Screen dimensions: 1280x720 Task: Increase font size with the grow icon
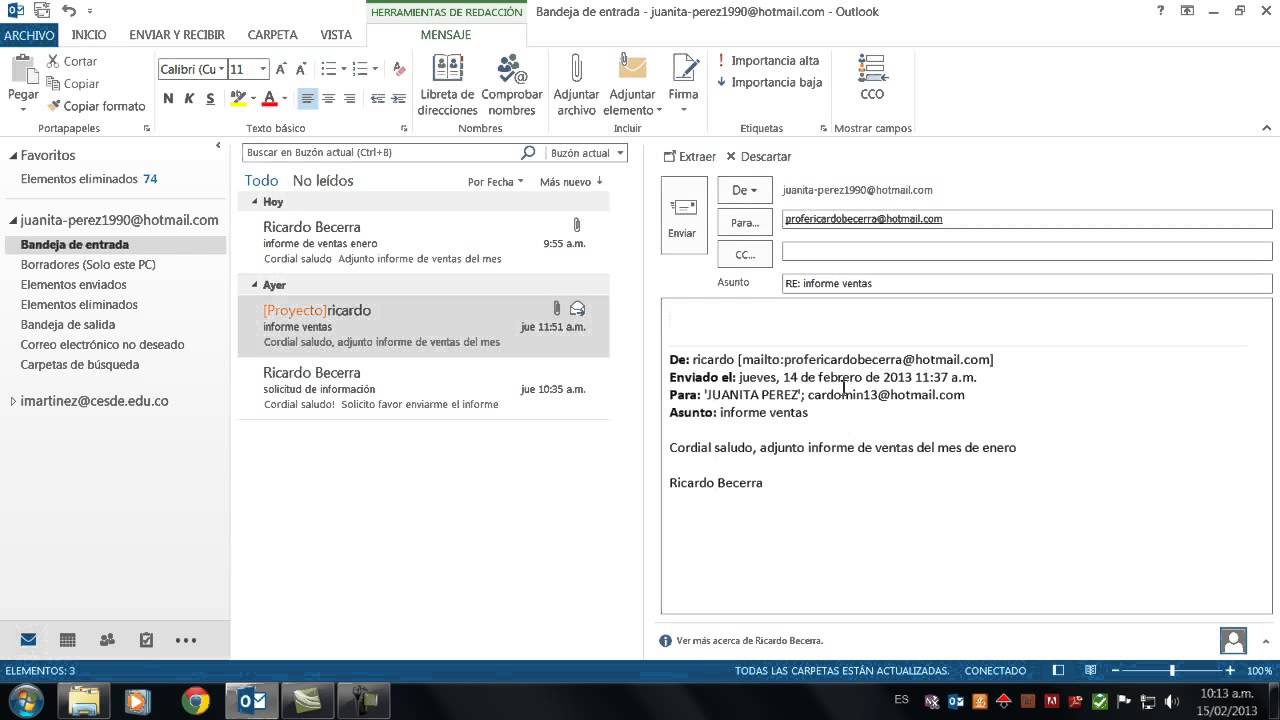282,69
